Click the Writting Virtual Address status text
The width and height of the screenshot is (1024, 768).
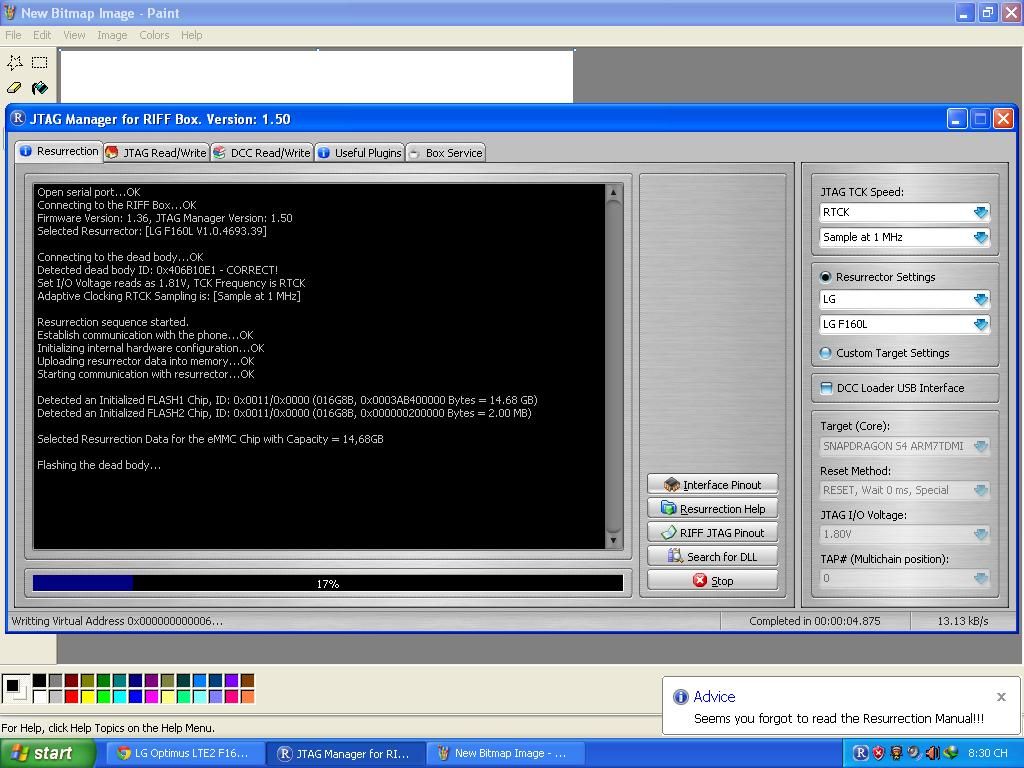pos(117,621)
